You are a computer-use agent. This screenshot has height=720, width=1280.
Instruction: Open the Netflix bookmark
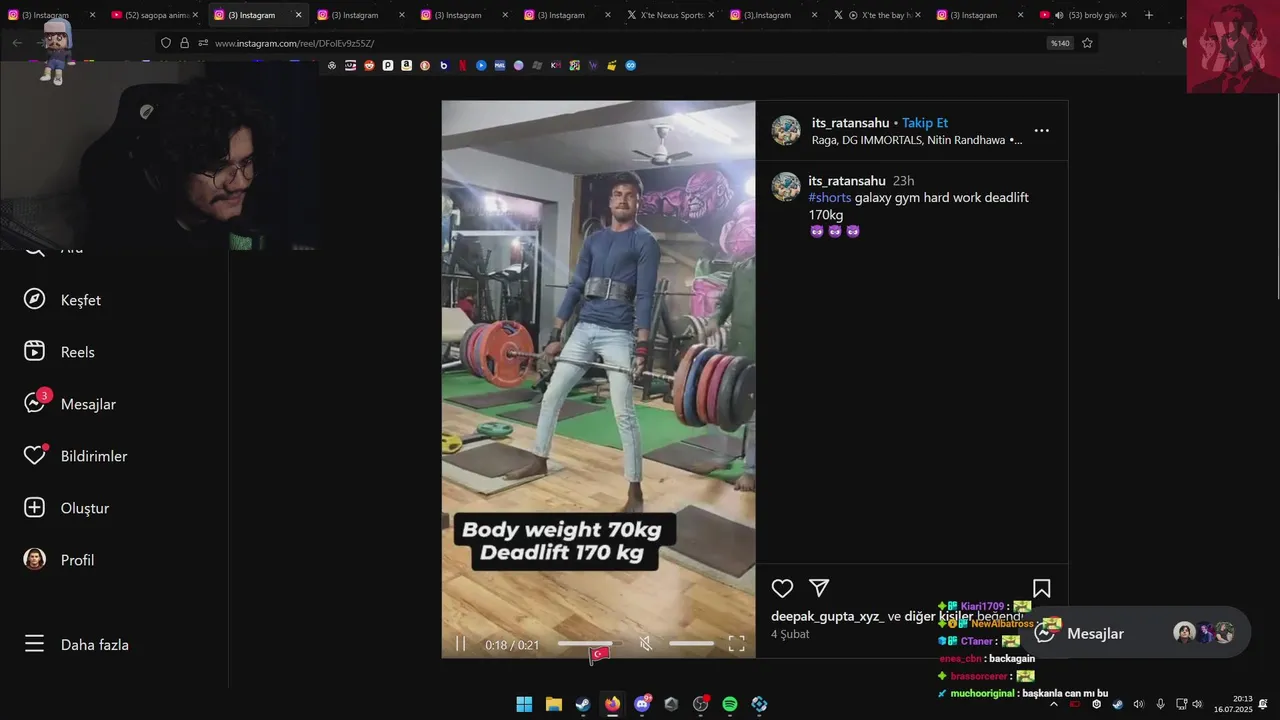pyautogui.click(x=462, y=65)
